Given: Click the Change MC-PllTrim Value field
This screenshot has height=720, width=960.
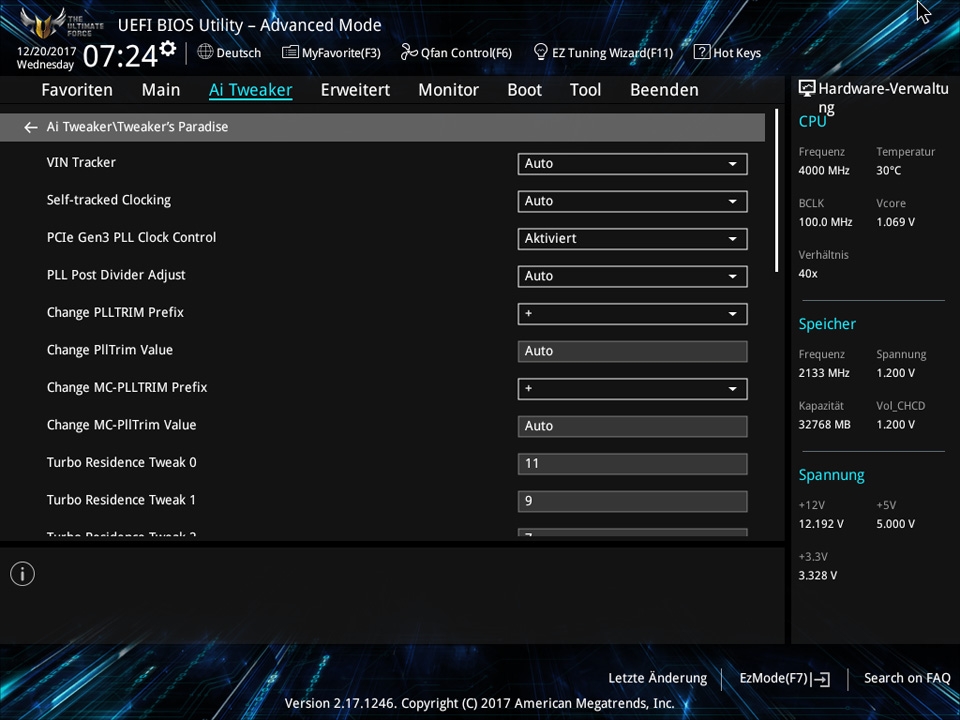Looking at the screenshot, I should [x=632, y=426].
